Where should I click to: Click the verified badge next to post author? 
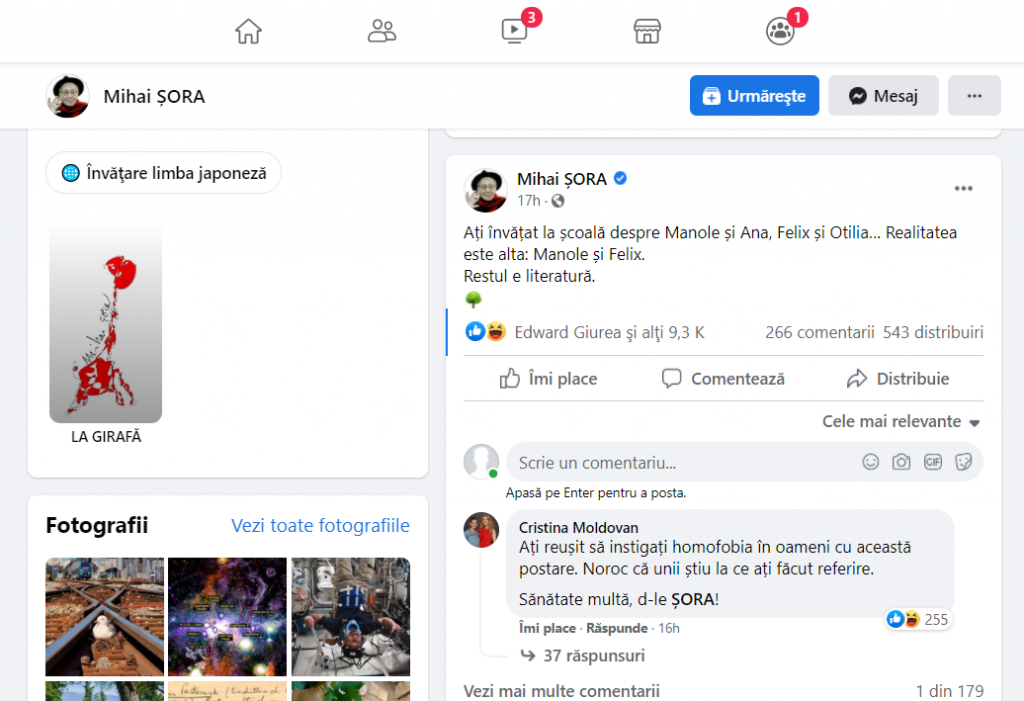[620, 178]
